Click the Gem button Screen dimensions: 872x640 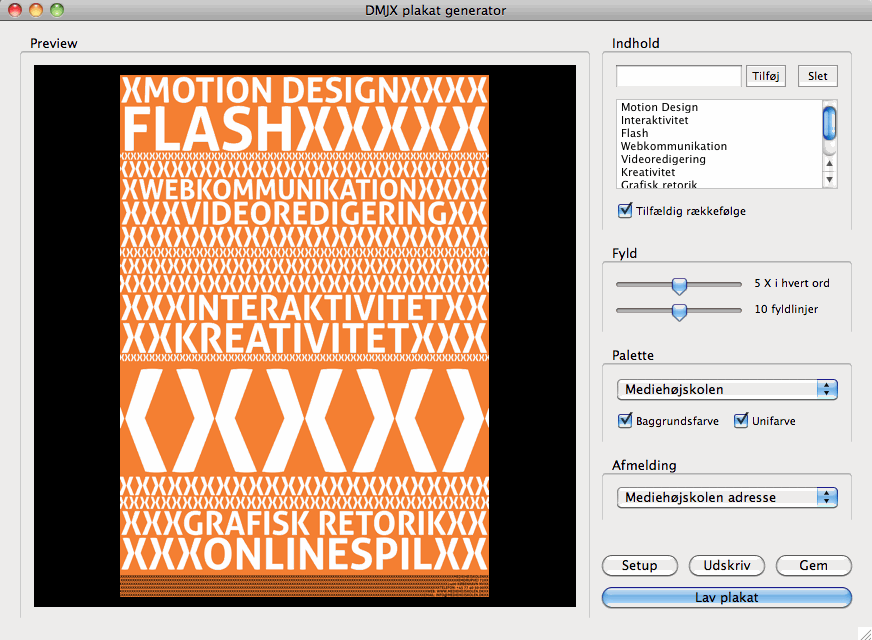pyautogui.click(x=814, y=565)
